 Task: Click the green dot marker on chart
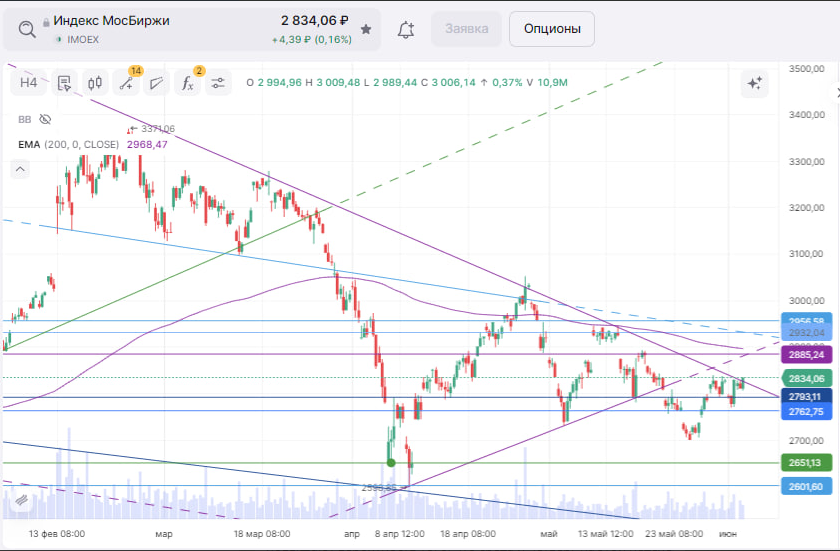(x=391, y=463)
